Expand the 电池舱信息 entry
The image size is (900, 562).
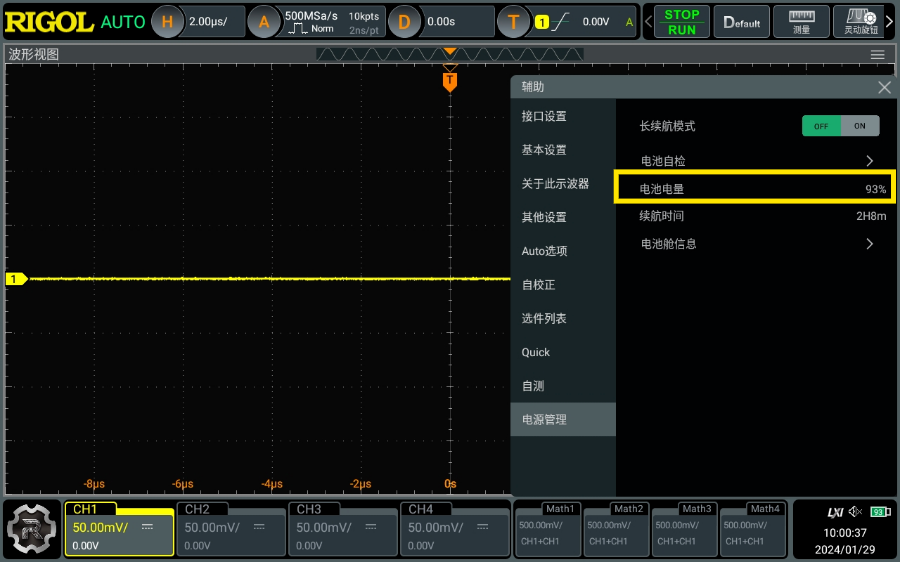(x=868, y=244)
